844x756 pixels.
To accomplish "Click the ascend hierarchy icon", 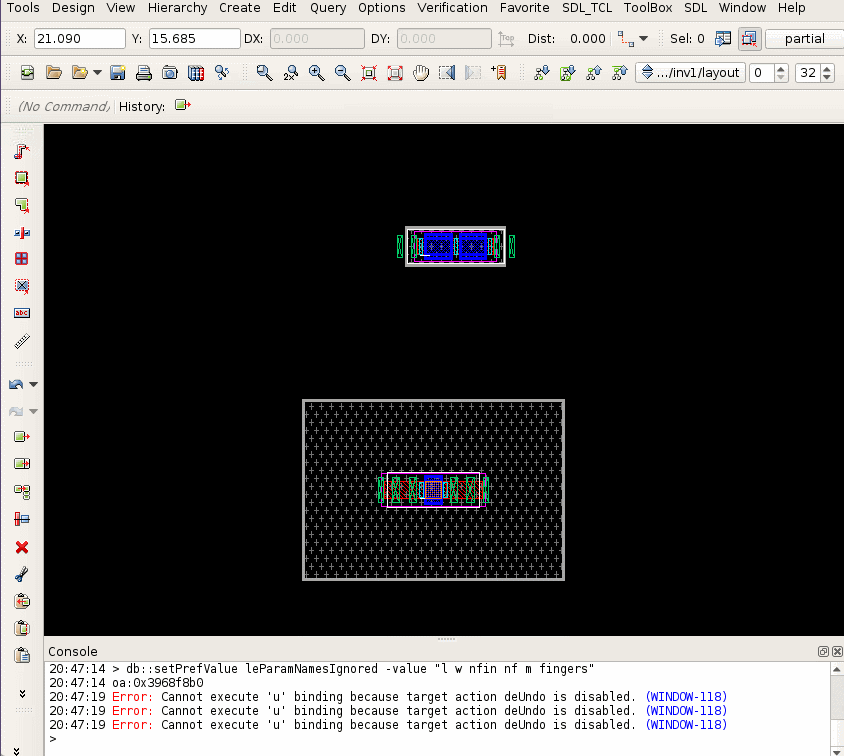I will pyautogui.click(x=594, y=73).
